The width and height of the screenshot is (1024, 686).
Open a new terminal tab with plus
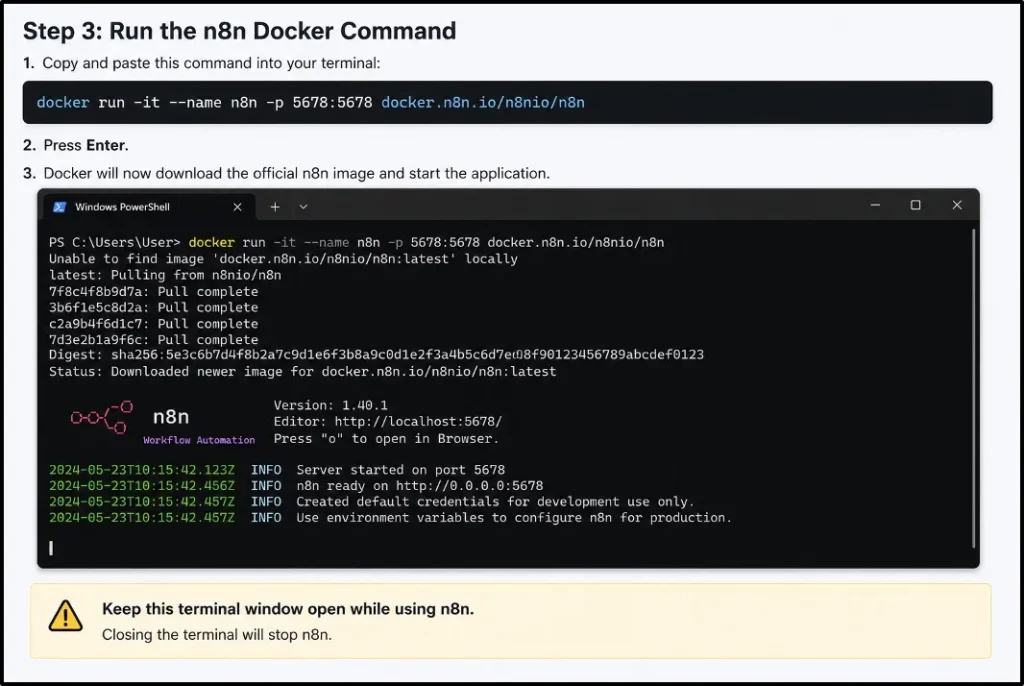[275, 207]
